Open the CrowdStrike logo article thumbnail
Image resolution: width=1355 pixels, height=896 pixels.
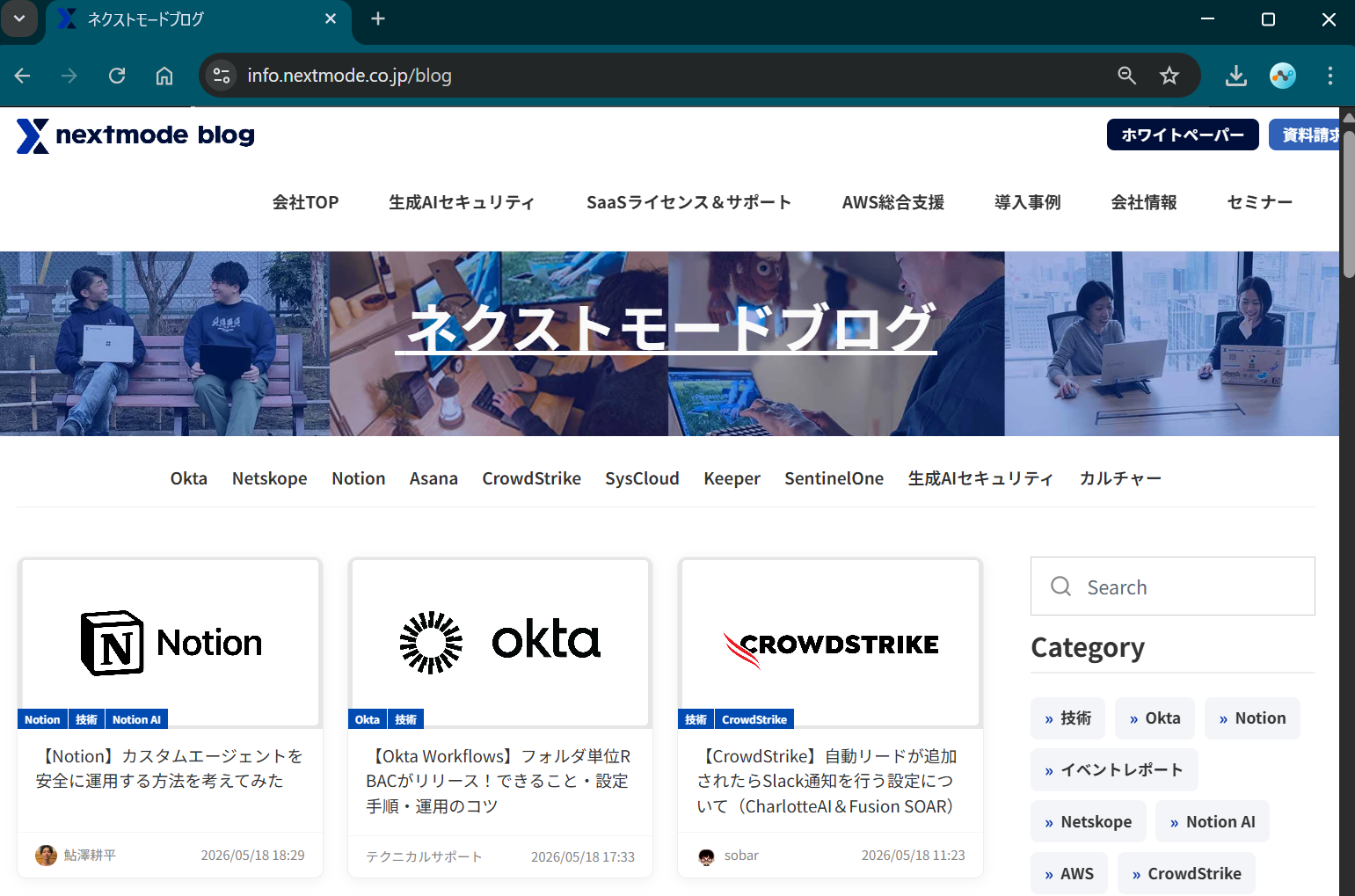coord(831,642)
